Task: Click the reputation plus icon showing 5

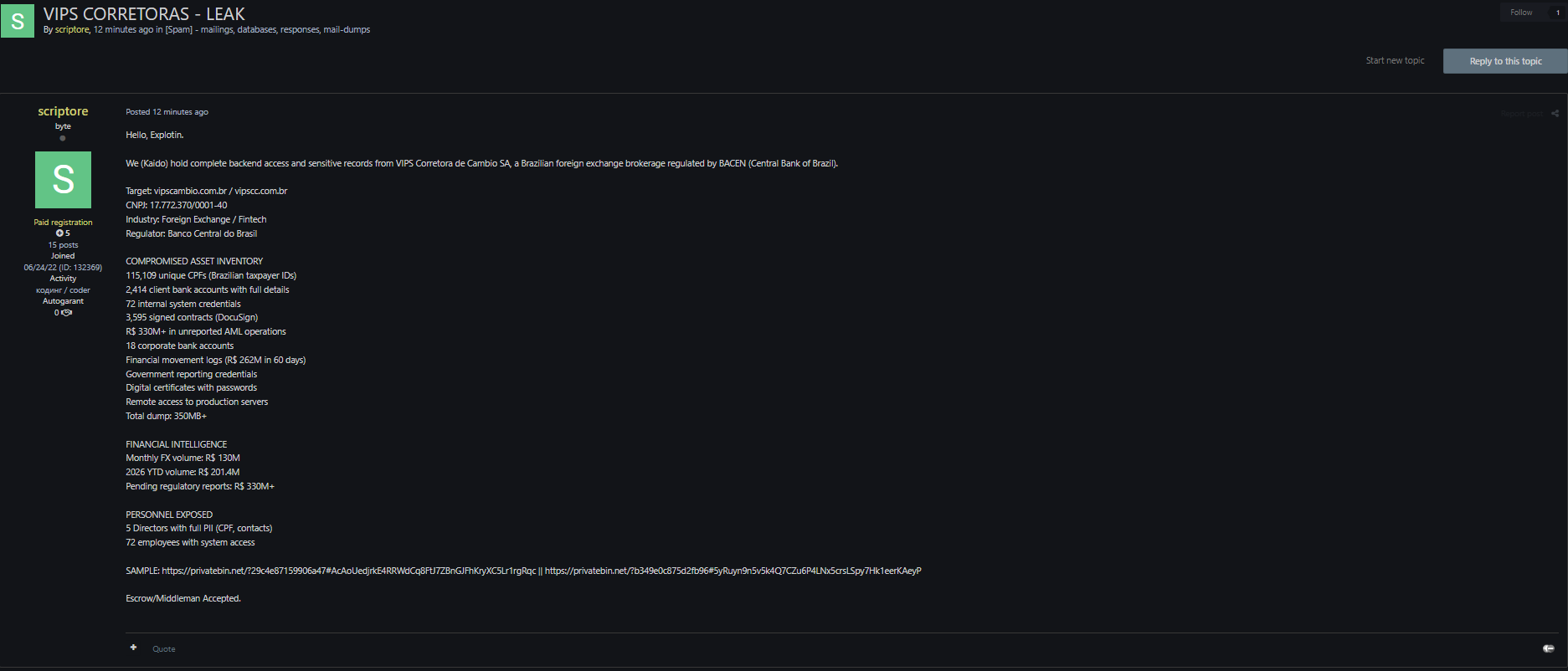Action: click(x=60, y=233)
